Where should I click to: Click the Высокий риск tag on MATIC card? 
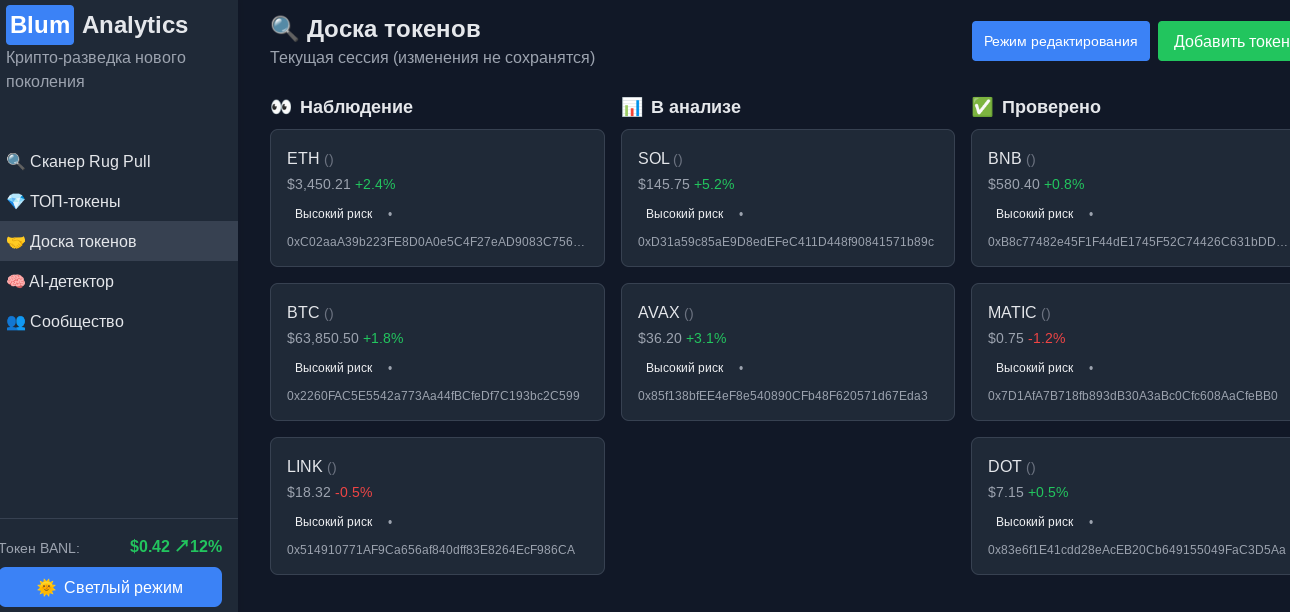1034,368
